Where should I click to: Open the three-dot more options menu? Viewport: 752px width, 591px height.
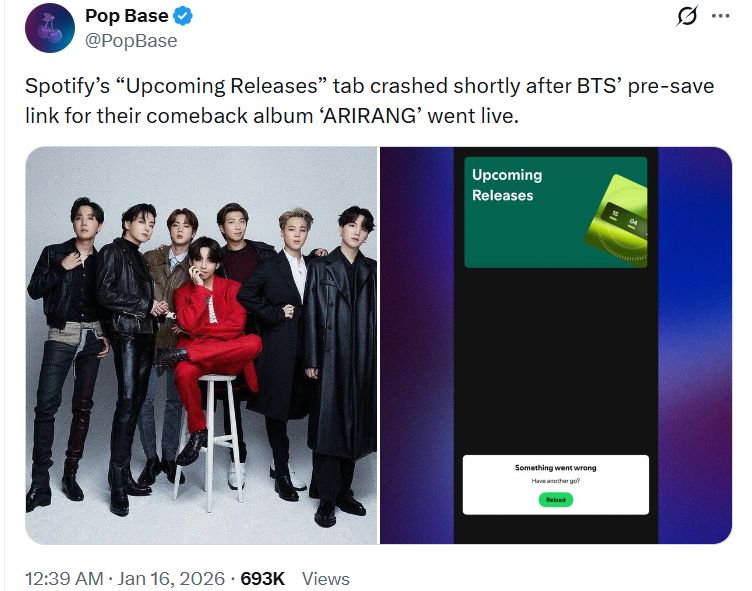[720, 16]
